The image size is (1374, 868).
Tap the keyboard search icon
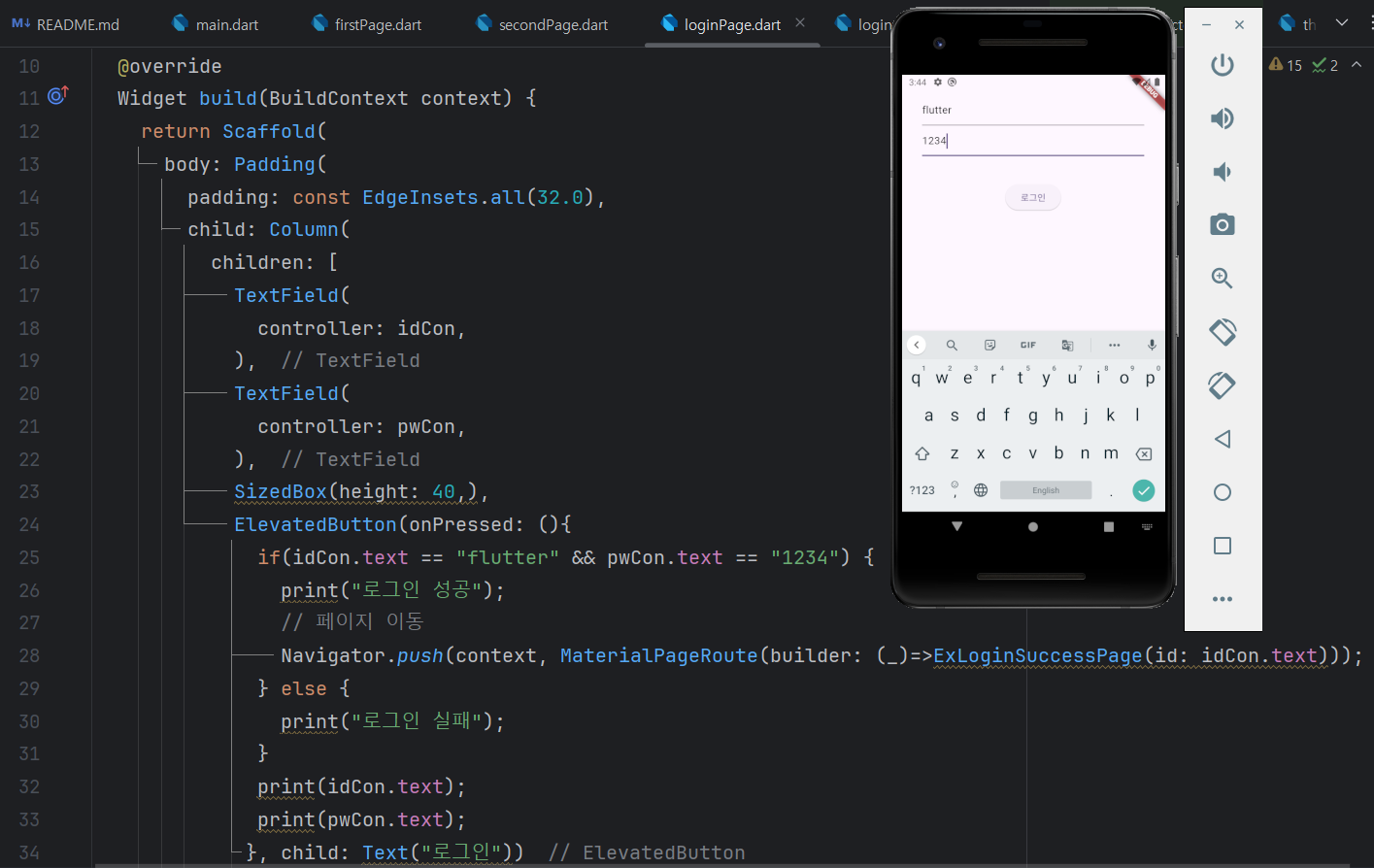point(952,345)
